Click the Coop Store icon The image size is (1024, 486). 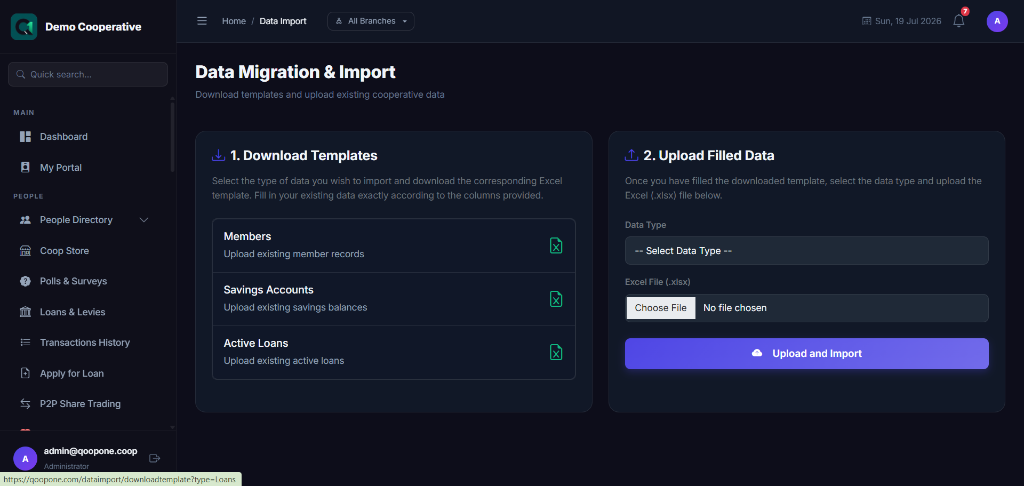click(25, 251)
